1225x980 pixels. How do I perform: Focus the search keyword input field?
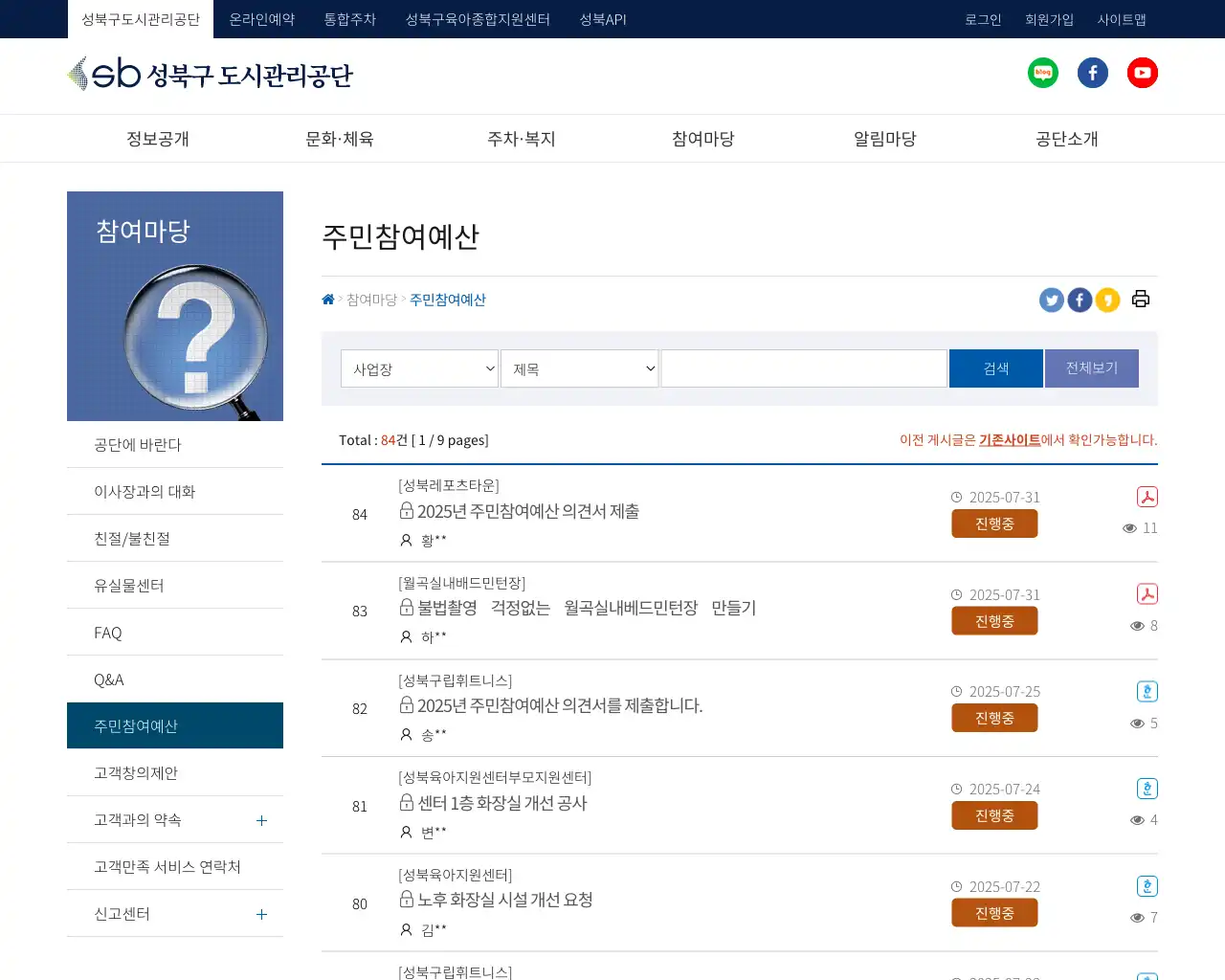pyautogui.click(x=803, y=368)
